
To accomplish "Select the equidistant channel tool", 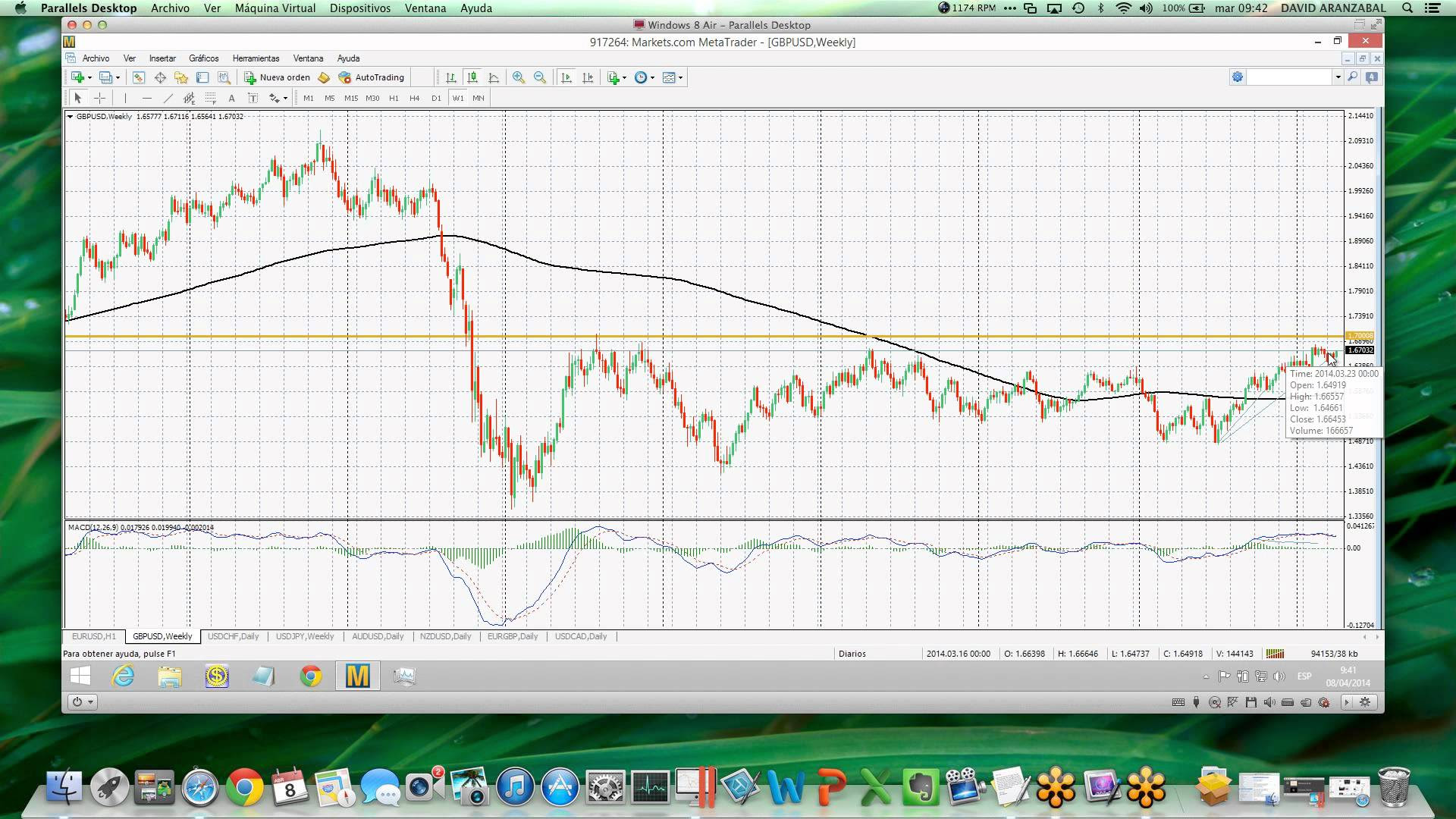I will [189, 98].
